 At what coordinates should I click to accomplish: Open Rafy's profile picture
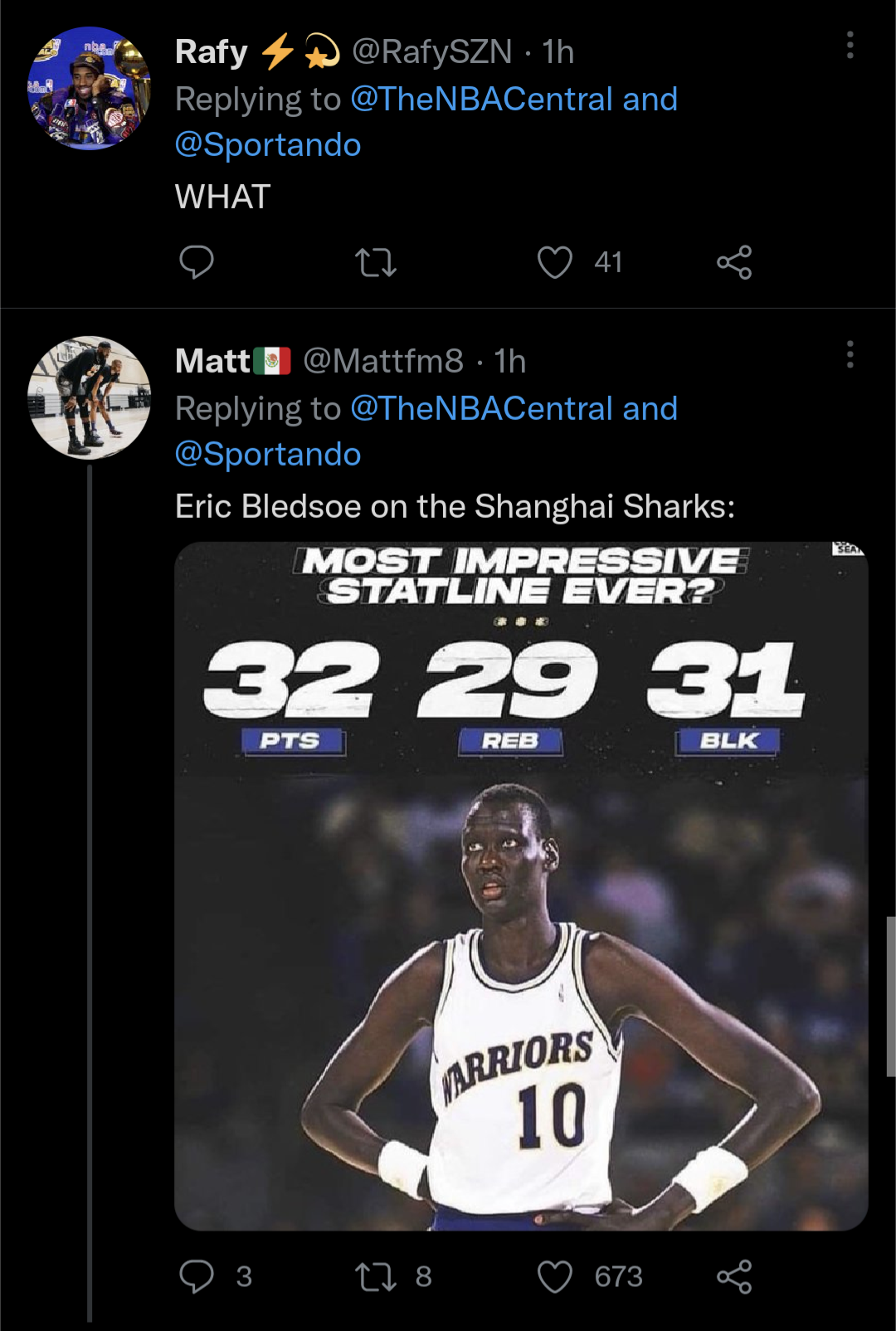pos(89,89)
